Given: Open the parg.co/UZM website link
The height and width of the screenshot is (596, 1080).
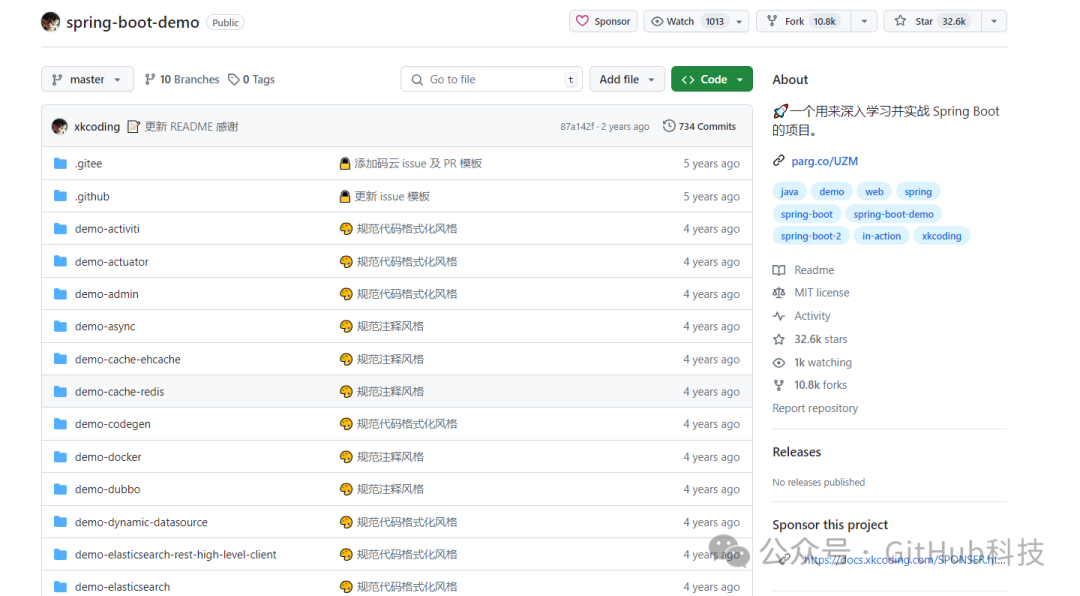Looking at the screenshot, I should tap(824, 161).
